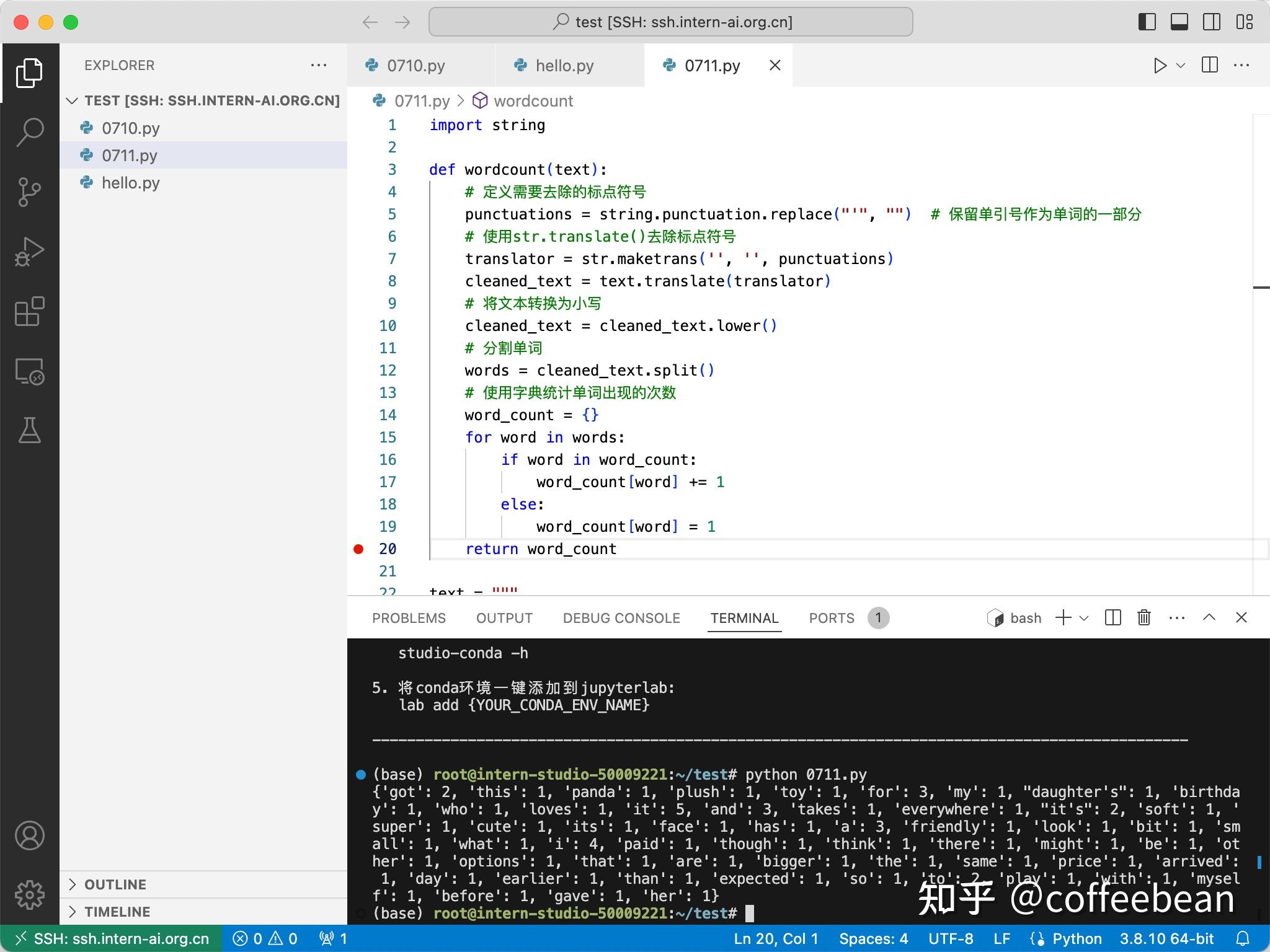
Task: Open the Search view in the sidebar
Action: pyautogui.click(x=29, y=132)
